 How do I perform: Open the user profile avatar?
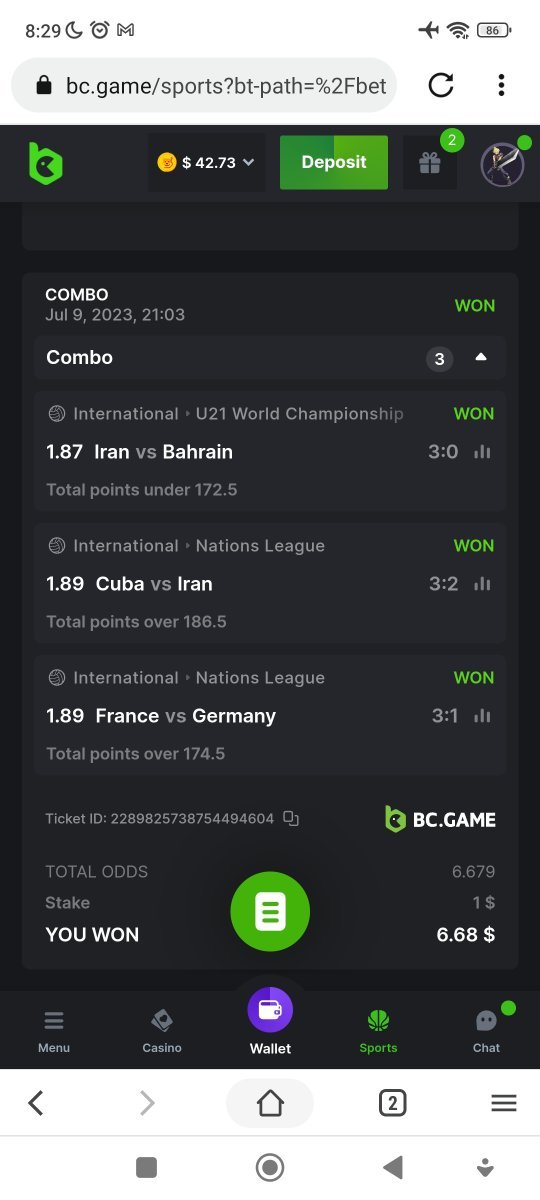503,164
